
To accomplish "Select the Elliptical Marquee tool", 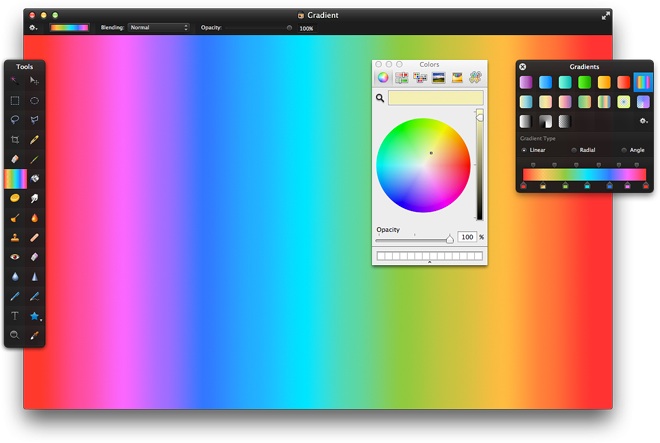I will point(35,101).
